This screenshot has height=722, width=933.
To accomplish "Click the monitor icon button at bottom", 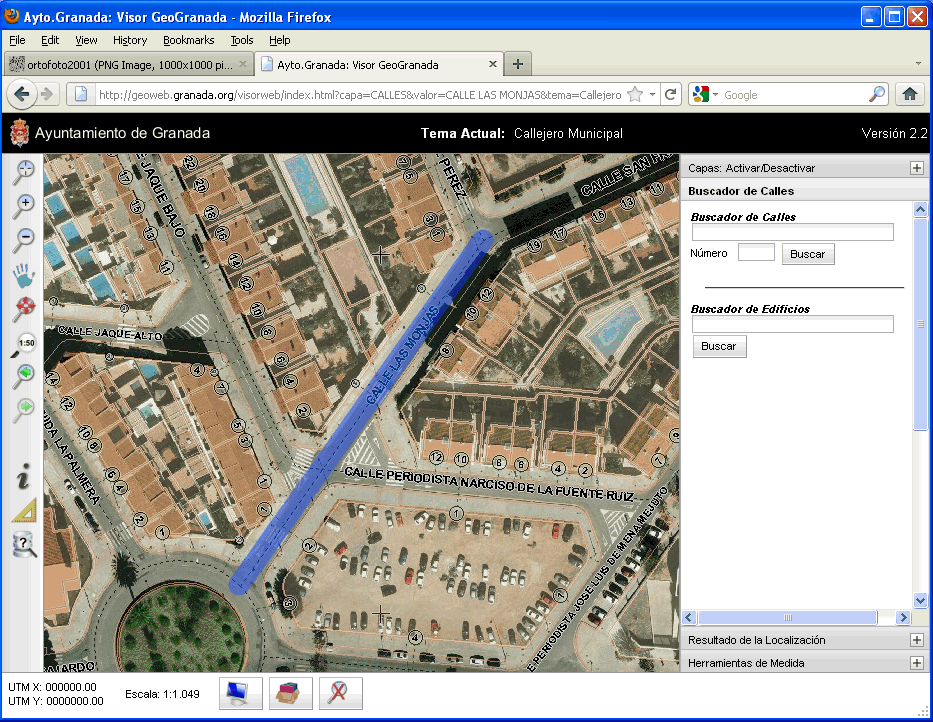I will click(240, 693).
